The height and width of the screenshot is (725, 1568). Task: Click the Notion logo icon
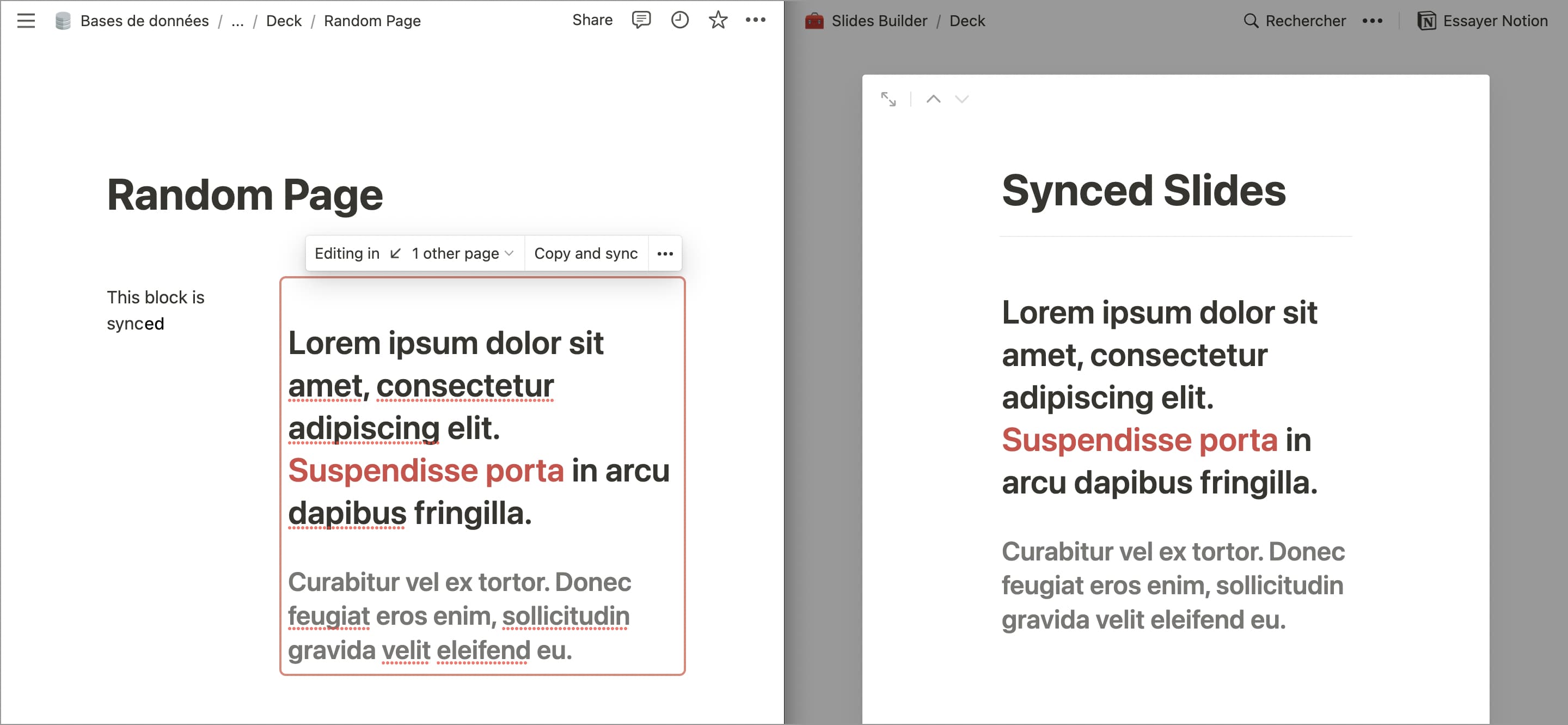[x=1427, y=21]
